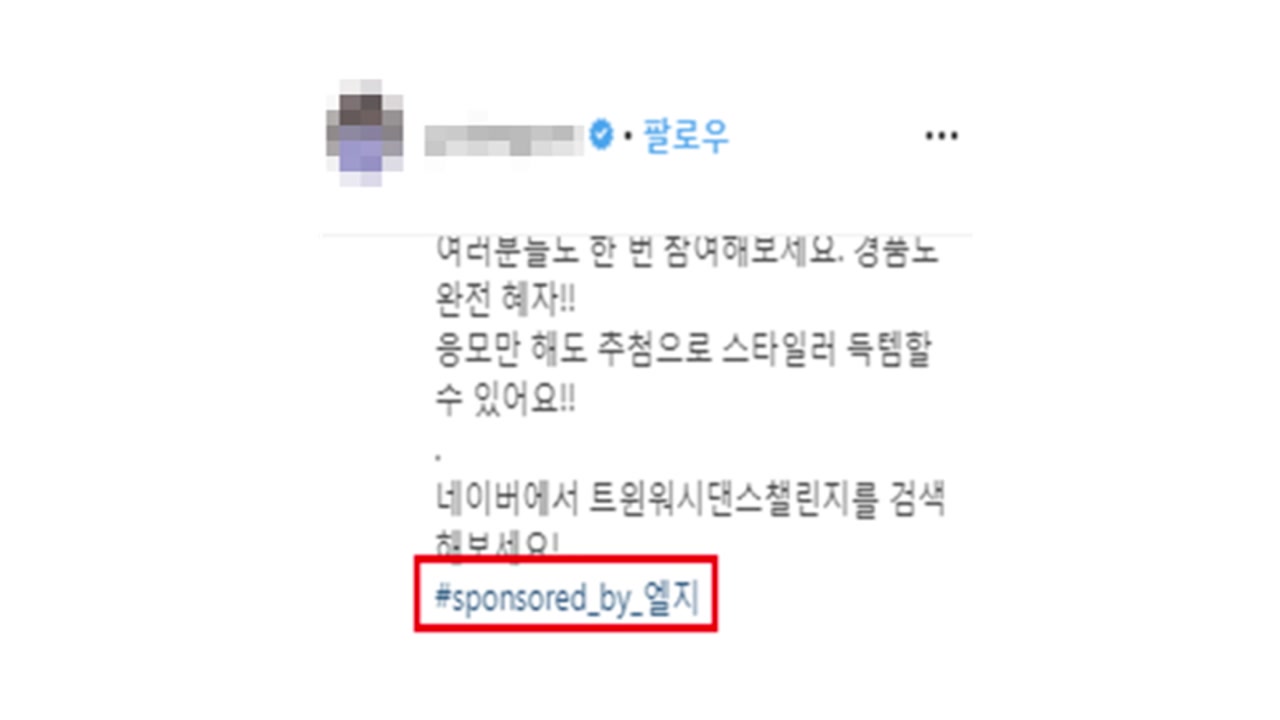The width and height of the screenshot is (1280, 720).
Task: Click the dot separator before 팔로우
Action: [x=628, y=137]
